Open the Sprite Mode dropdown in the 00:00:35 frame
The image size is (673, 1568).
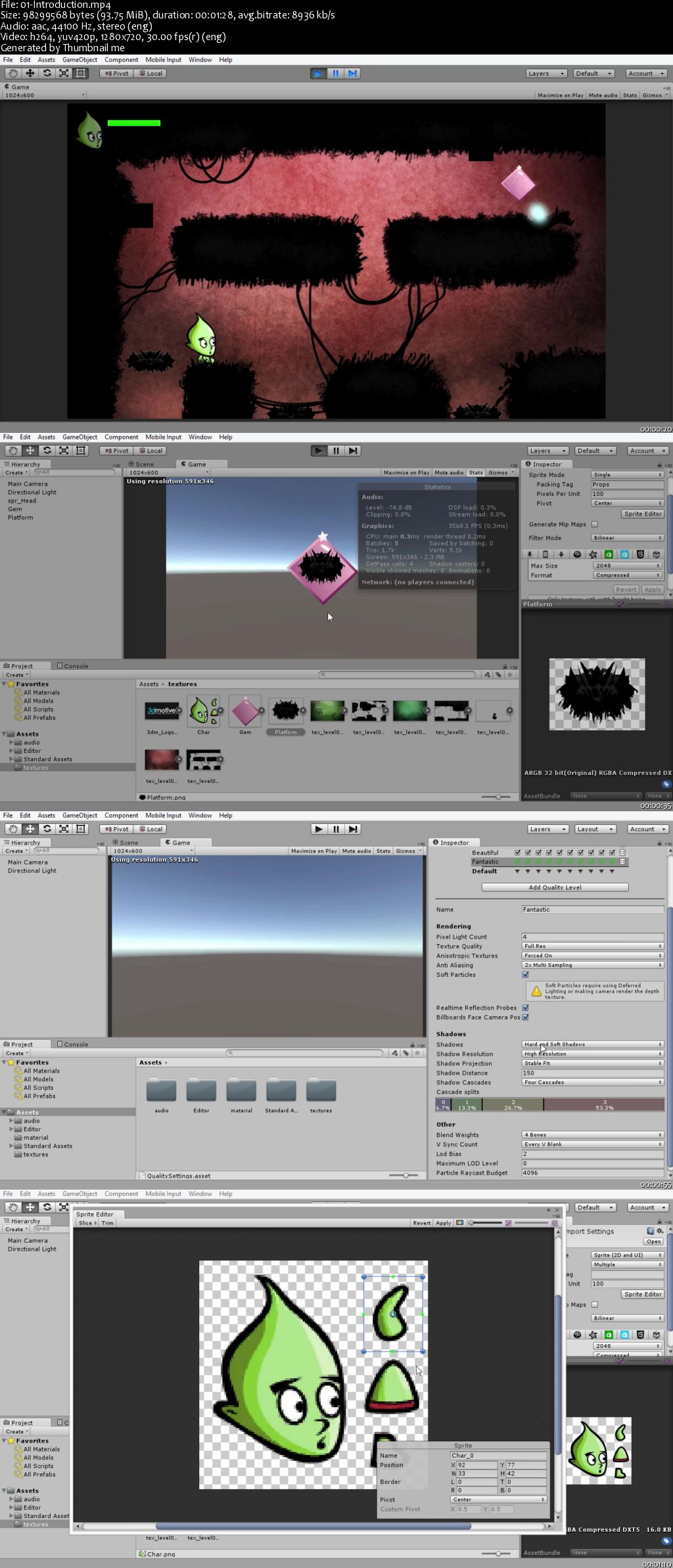628,475
